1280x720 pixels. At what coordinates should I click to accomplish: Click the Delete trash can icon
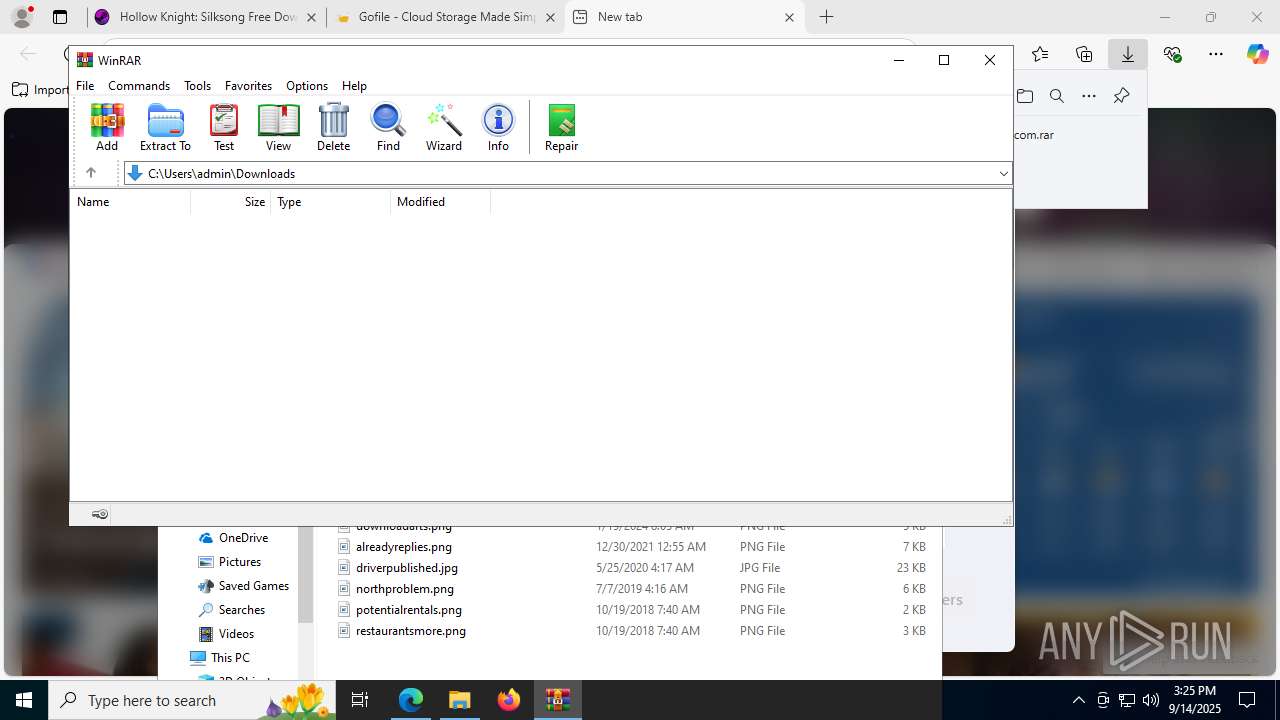tap(333, 128)
